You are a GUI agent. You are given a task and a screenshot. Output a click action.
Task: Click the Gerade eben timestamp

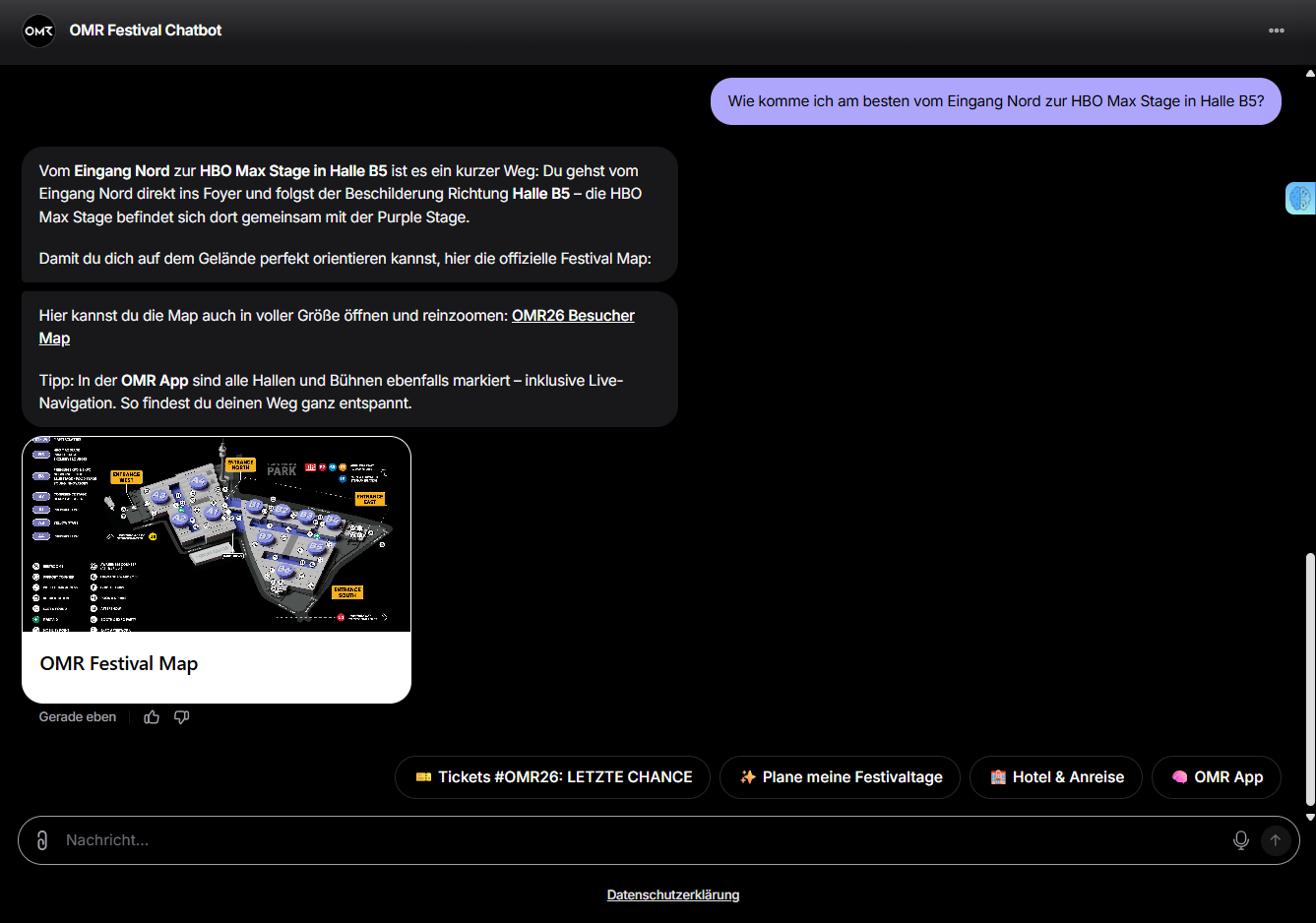(78, 717)
